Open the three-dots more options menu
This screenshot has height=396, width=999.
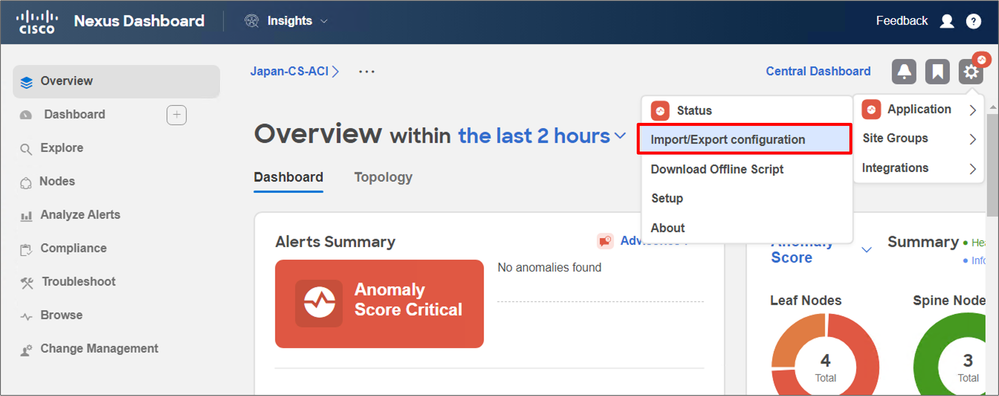point(366,71)
